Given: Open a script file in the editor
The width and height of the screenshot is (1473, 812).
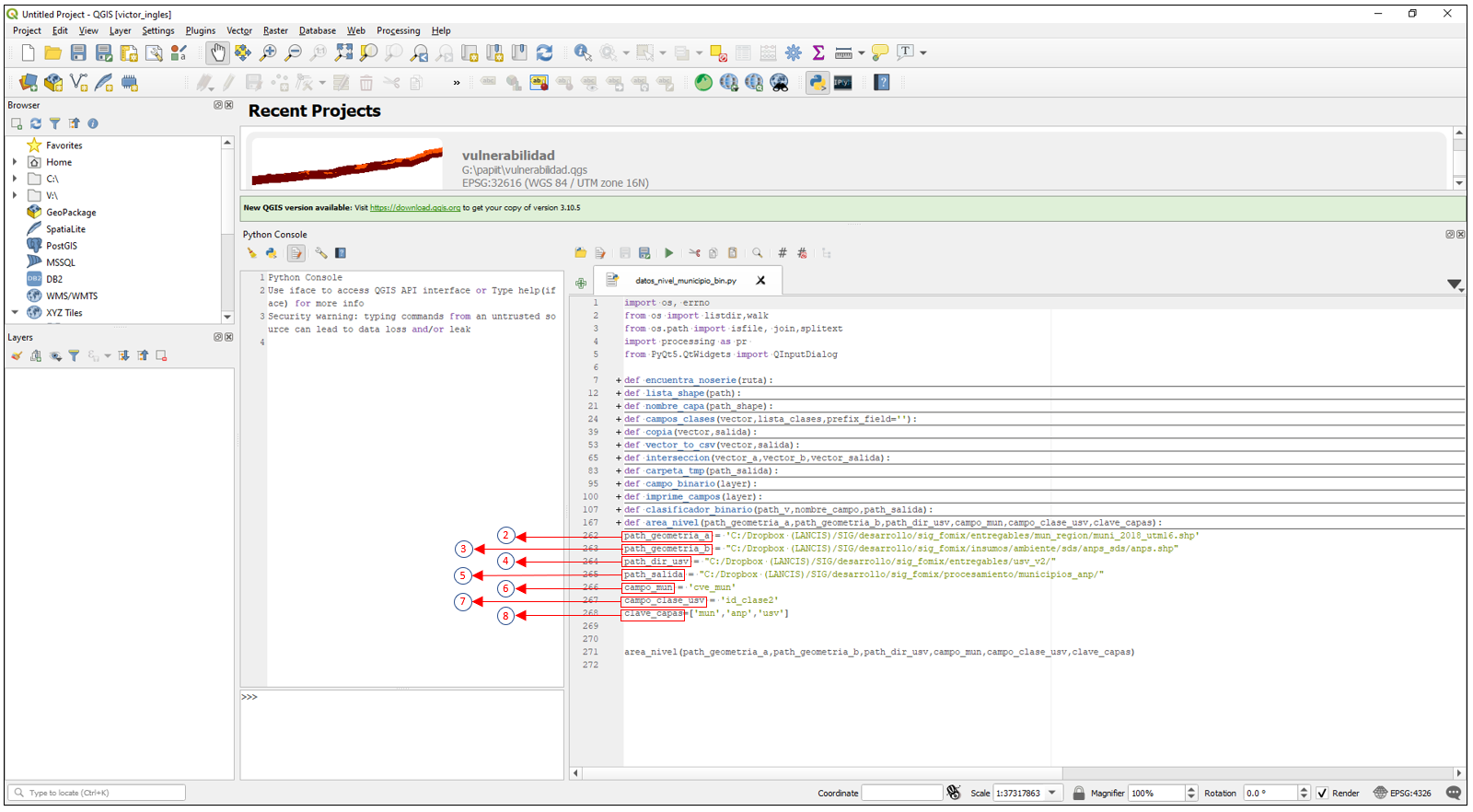Looking at the screenshot, I should [580, 253].
